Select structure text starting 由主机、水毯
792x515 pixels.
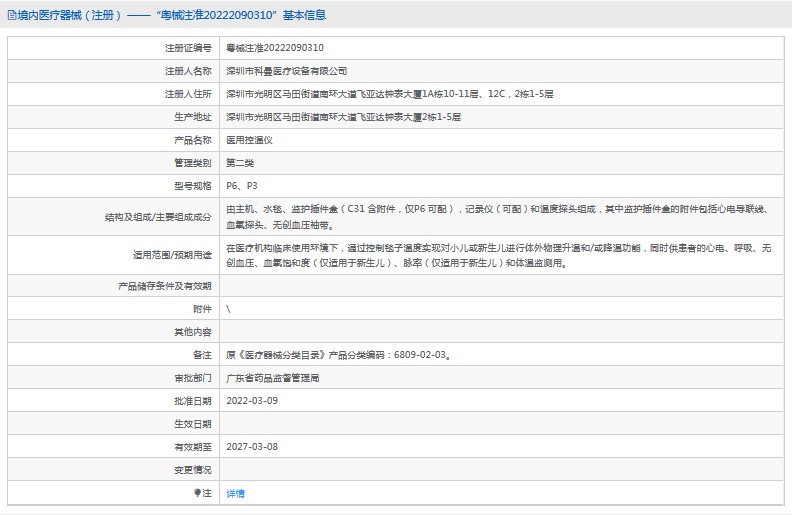pyautogui.click(x=498, y=217)
